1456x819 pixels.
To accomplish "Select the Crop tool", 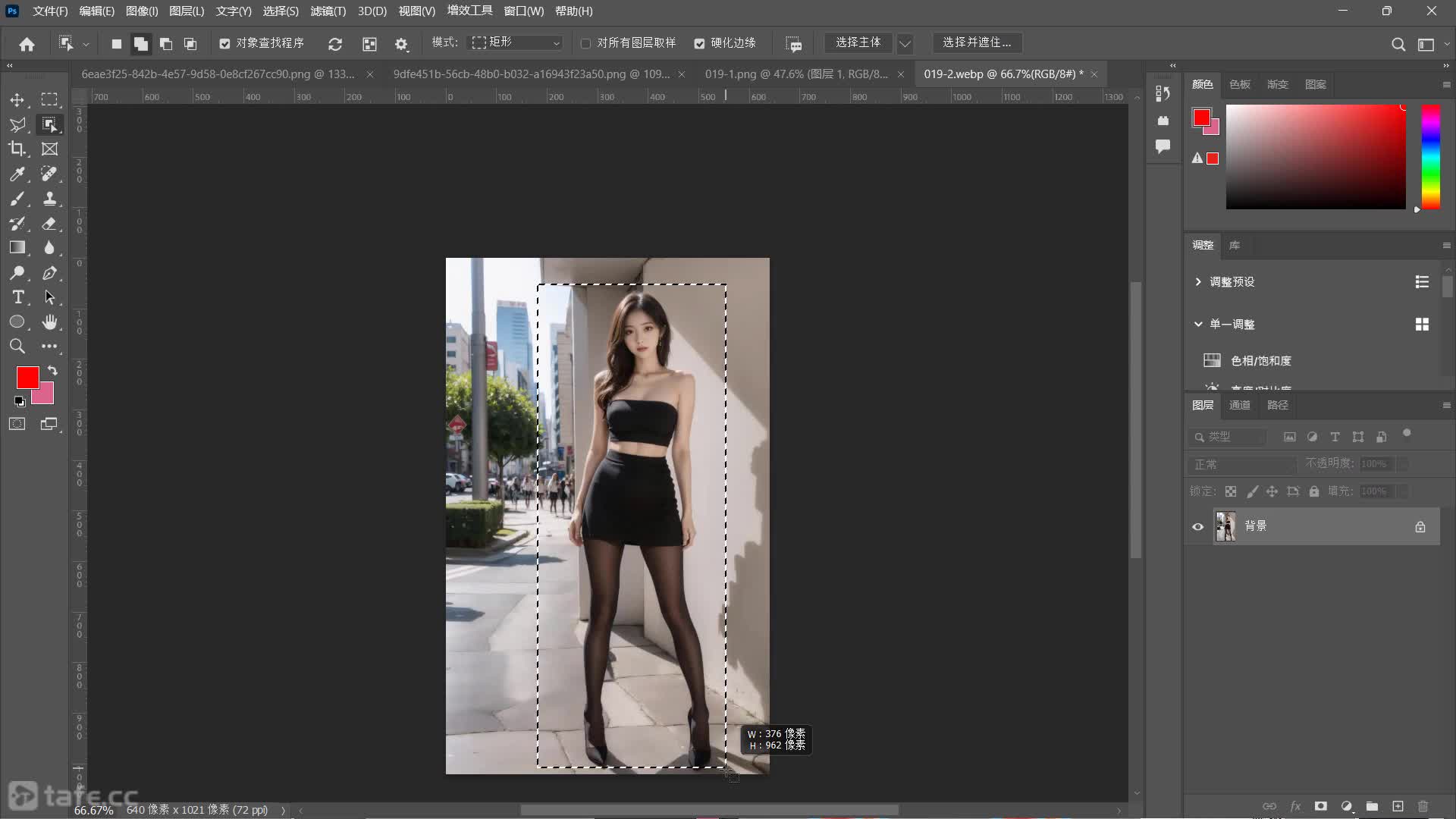I will tap(17, 149).
